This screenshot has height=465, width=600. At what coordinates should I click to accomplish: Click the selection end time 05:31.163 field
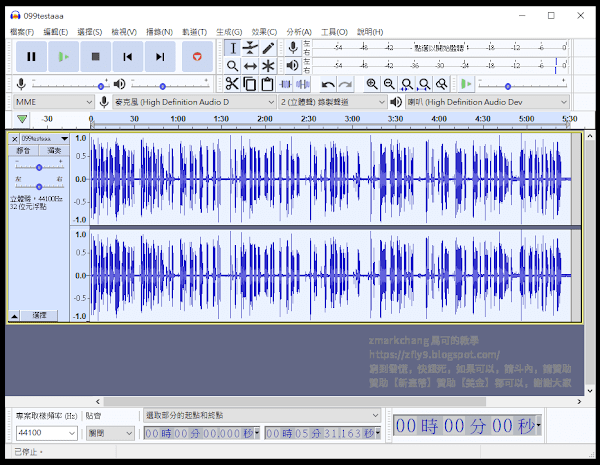click(322, 433)
